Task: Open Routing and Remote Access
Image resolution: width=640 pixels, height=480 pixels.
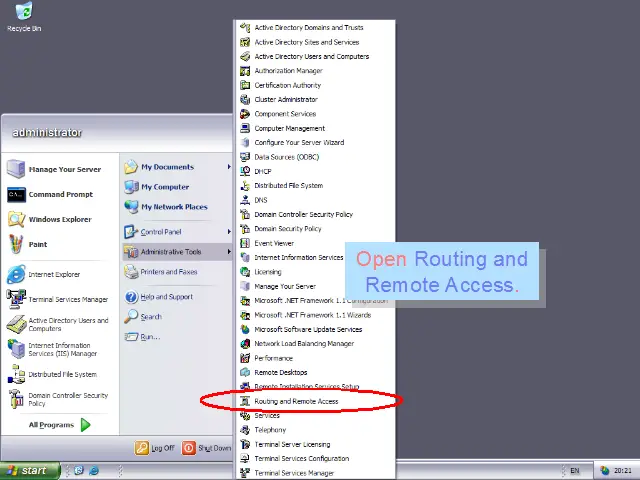Action: 316,401
